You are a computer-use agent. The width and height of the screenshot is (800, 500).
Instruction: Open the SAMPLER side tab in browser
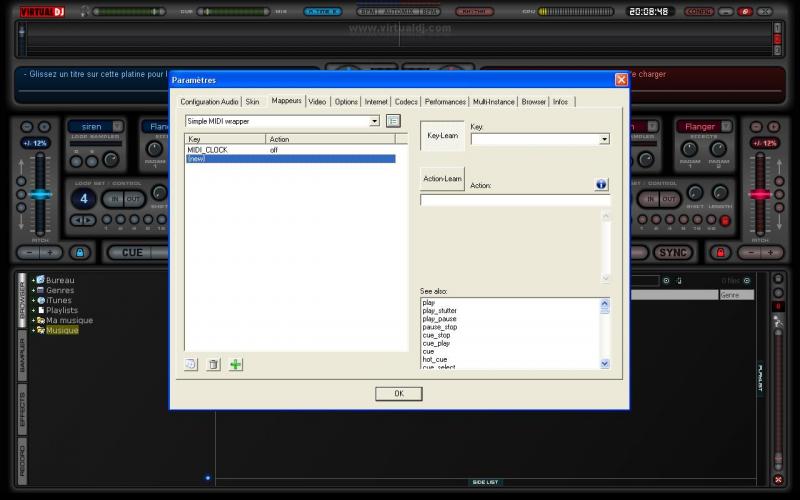(22, 356)
